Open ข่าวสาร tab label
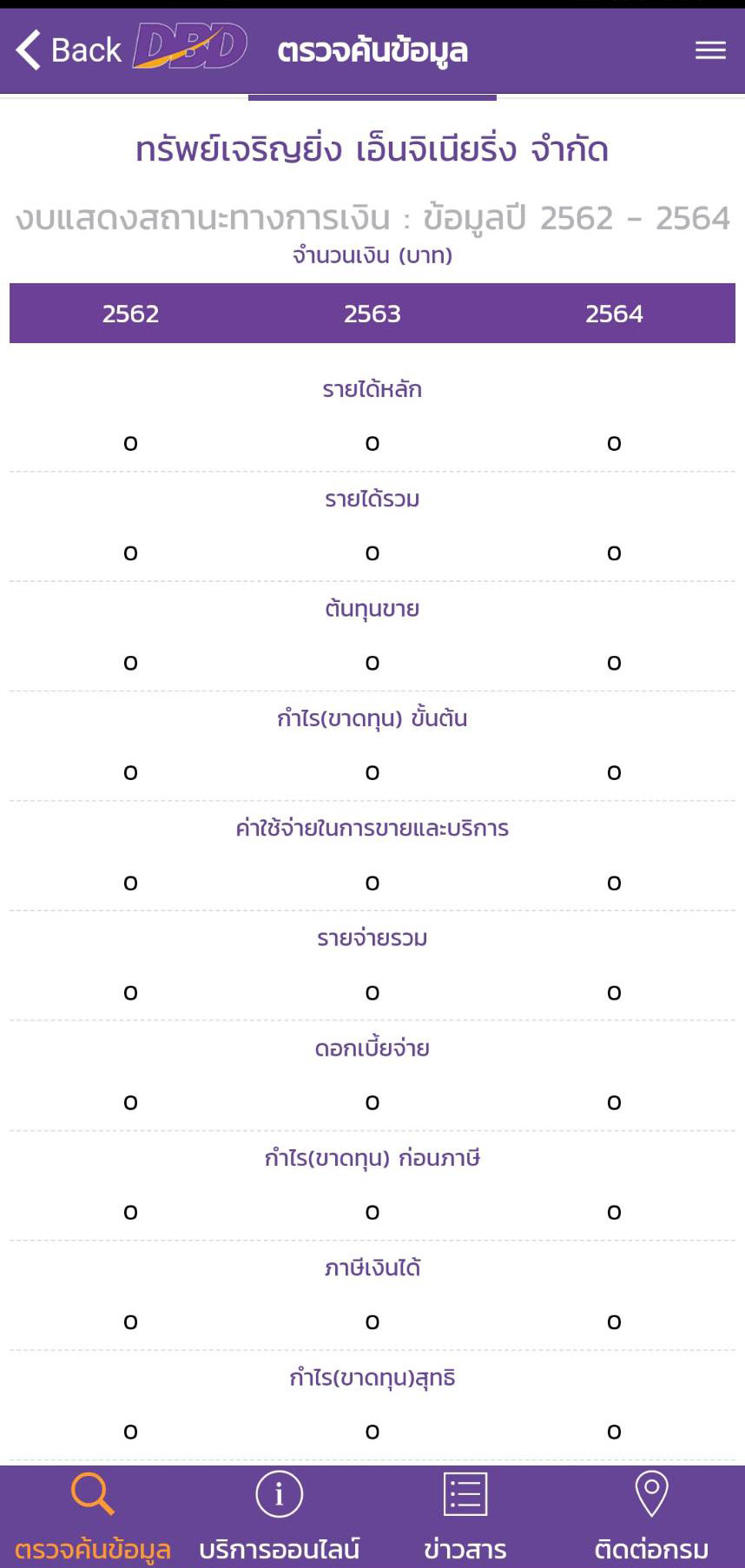 465,1549
